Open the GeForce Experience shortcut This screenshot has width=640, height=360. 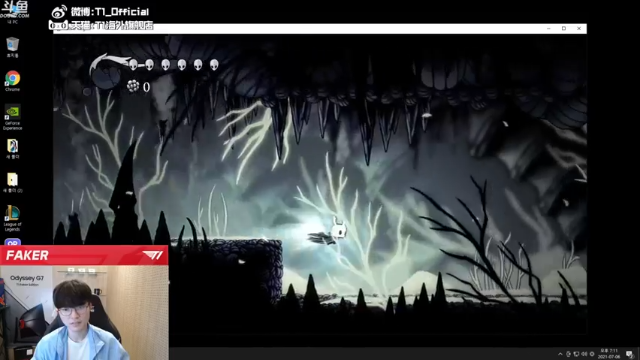coord(13,117)
